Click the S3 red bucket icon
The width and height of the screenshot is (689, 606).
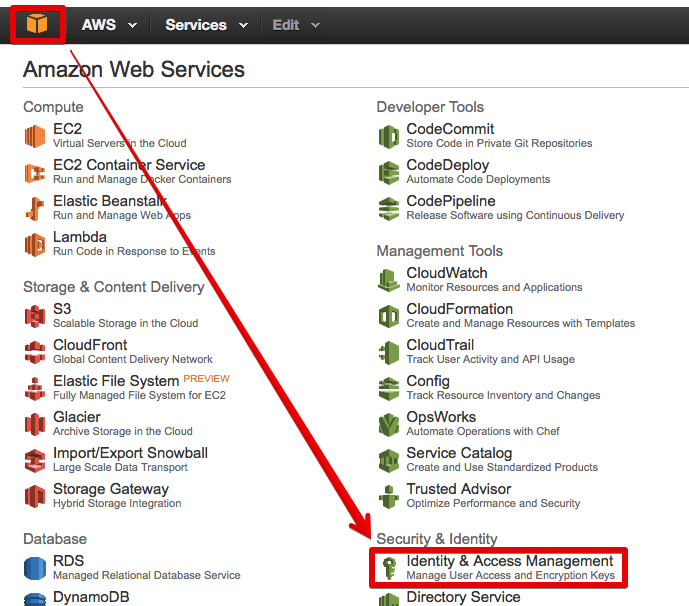coord(35,316)
